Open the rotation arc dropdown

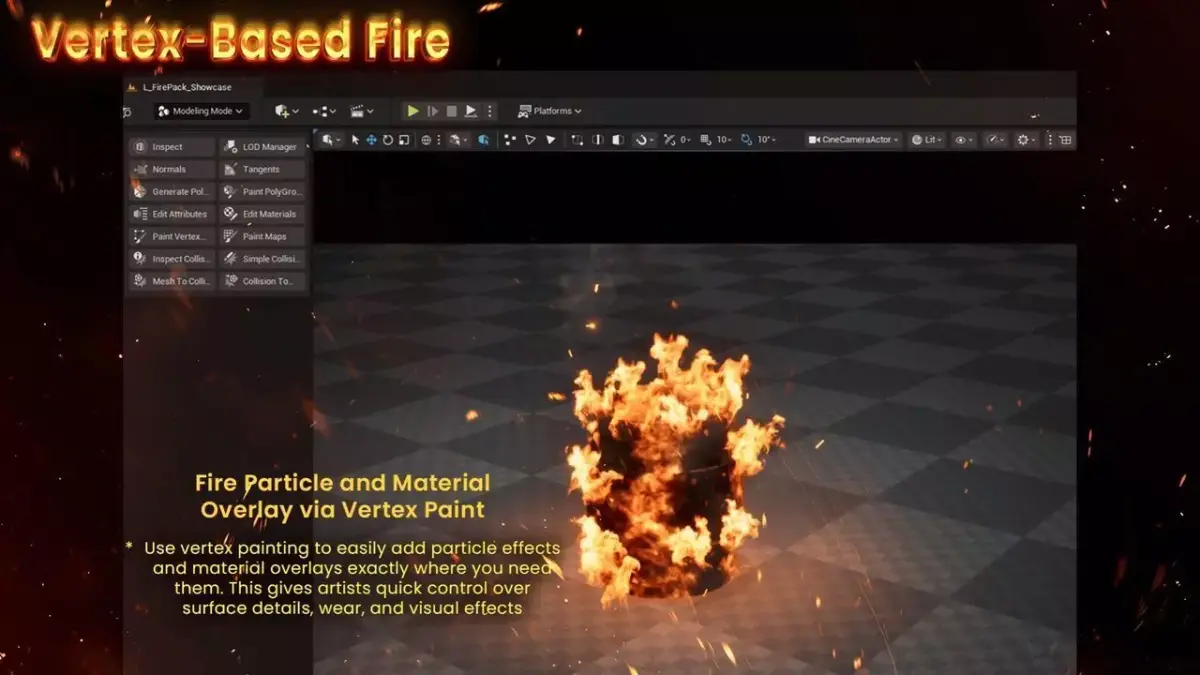point(644,140)
